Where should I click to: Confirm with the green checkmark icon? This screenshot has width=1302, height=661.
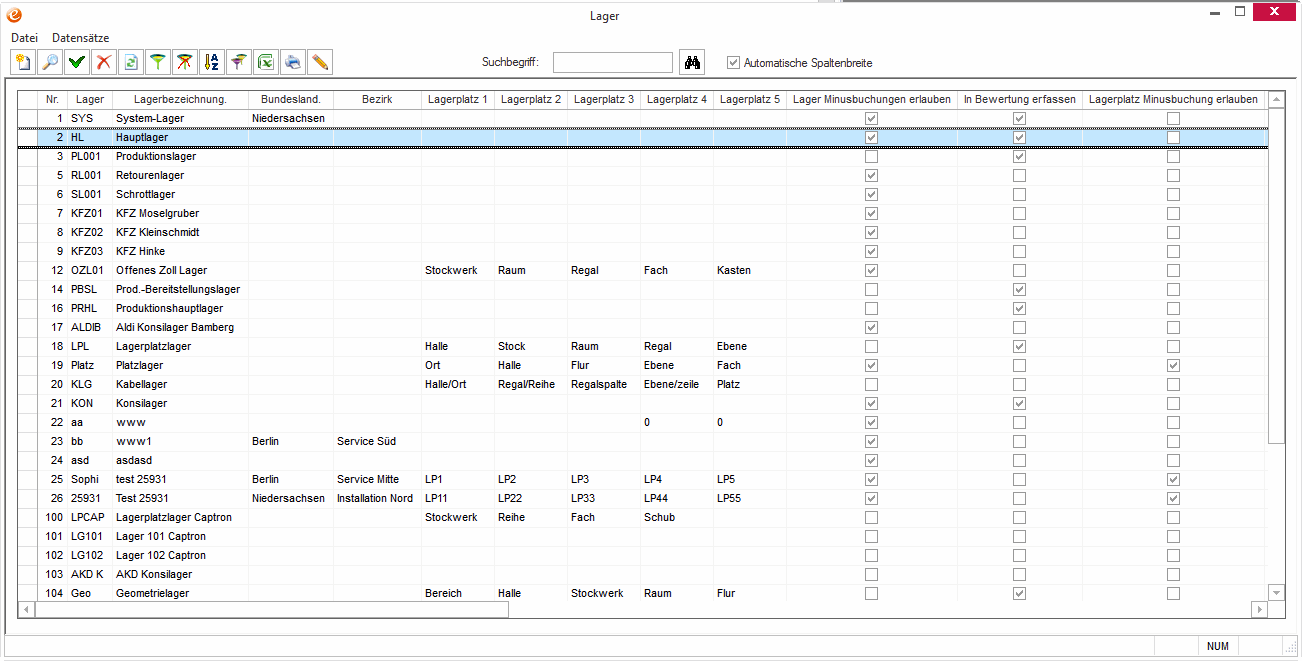(76, 62)
